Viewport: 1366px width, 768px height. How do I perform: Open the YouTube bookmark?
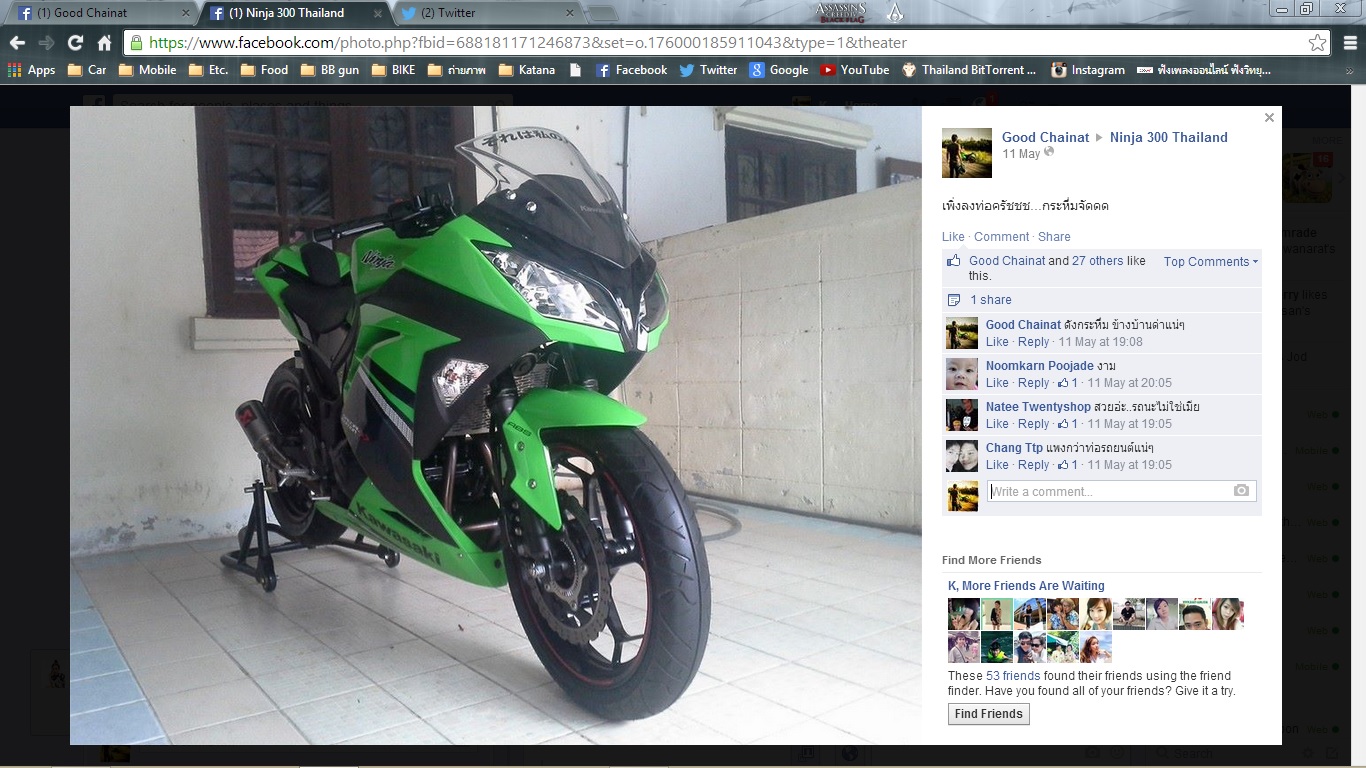click(855, 70)
